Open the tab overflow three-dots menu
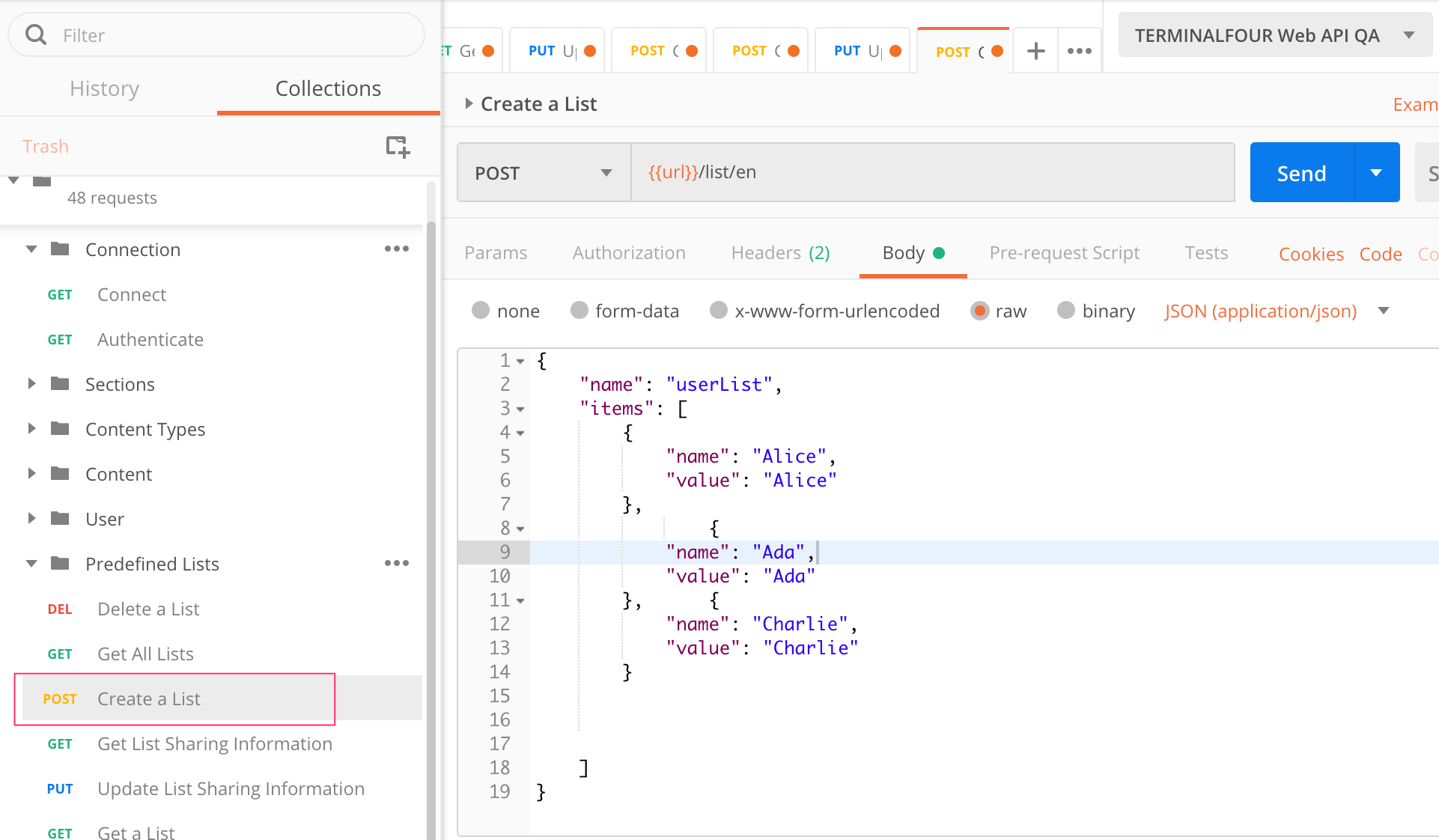The image size is (1439, 840). point(1079,51)
